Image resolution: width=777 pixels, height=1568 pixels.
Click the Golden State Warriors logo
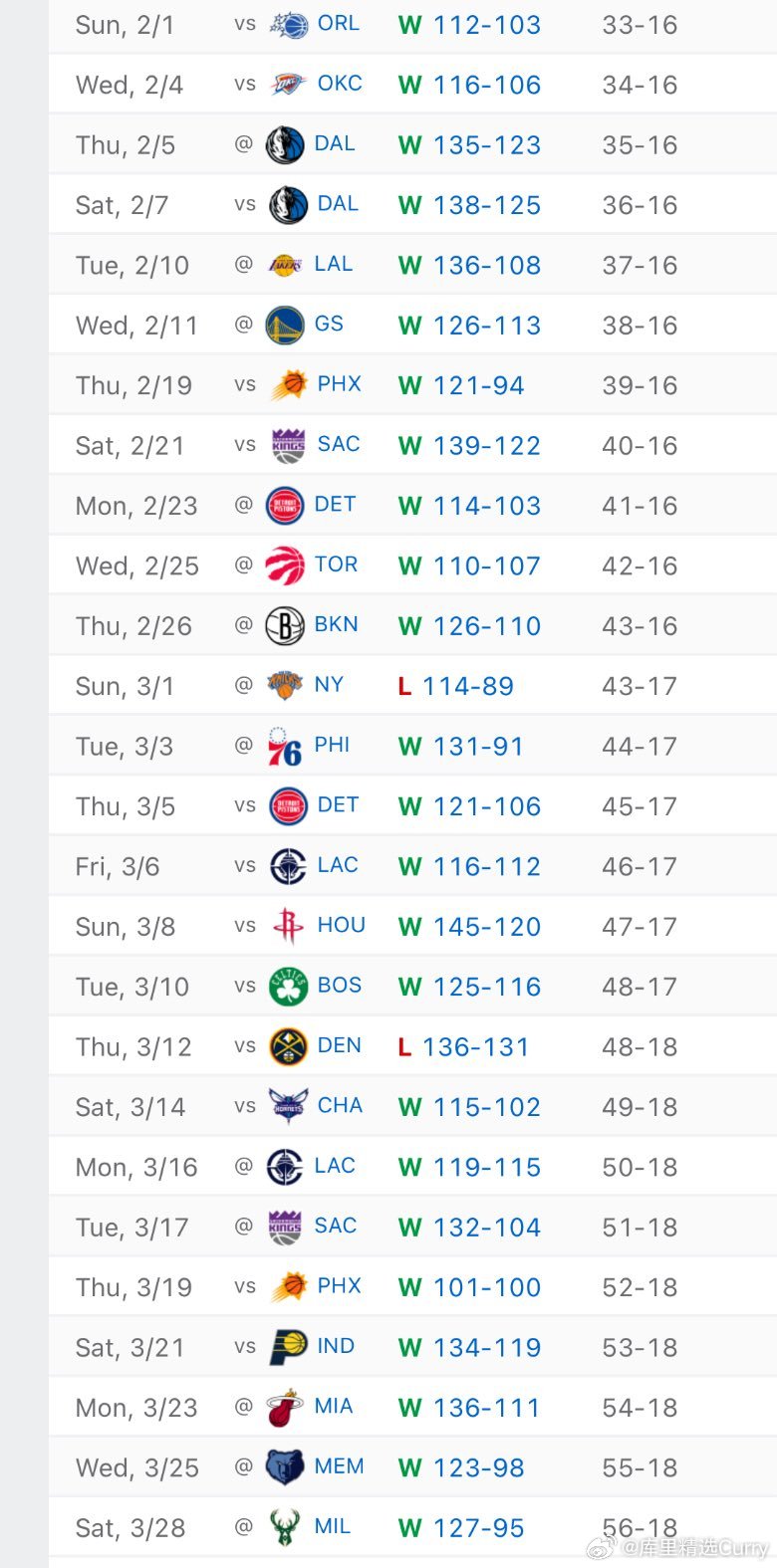[x=286, y=325]
